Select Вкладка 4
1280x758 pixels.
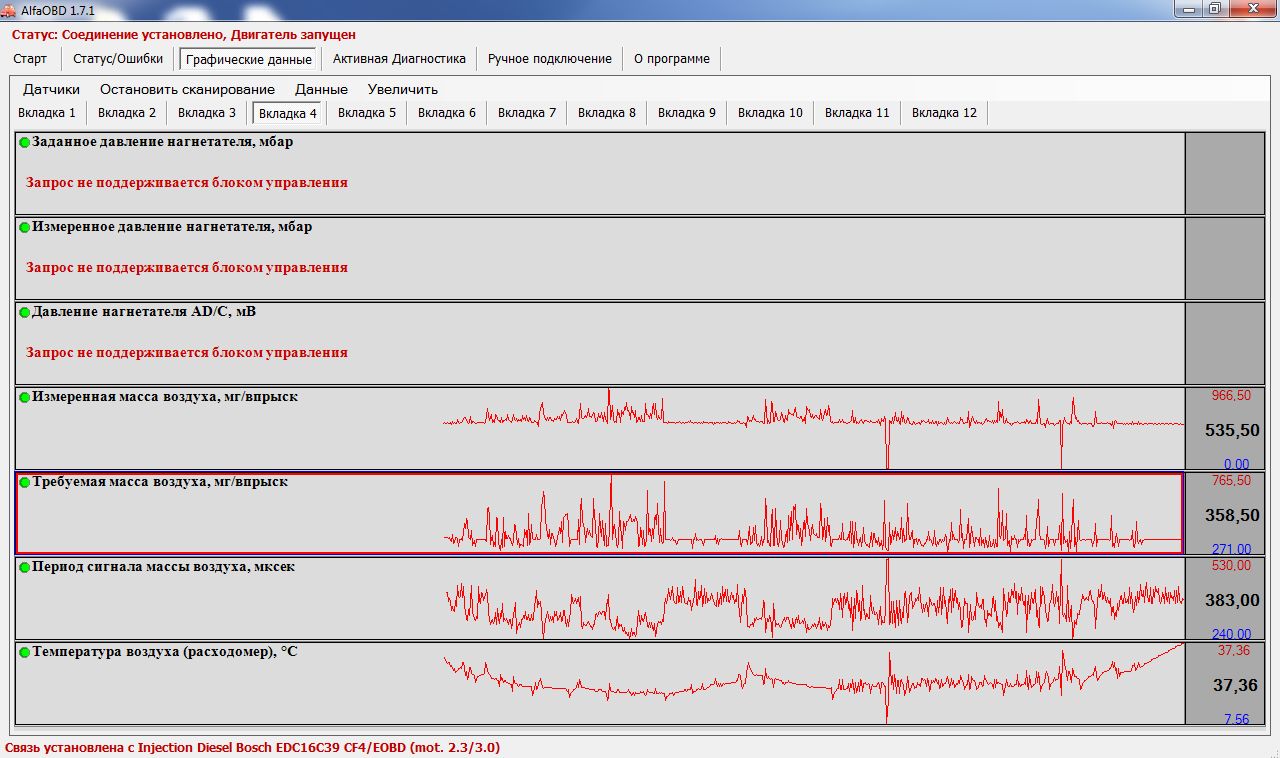click(288, 113)
